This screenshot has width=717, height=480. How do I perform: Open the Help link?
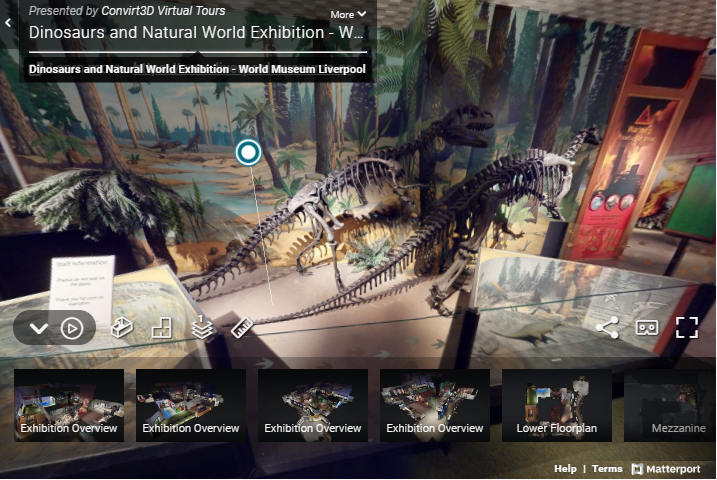point(565,469)
